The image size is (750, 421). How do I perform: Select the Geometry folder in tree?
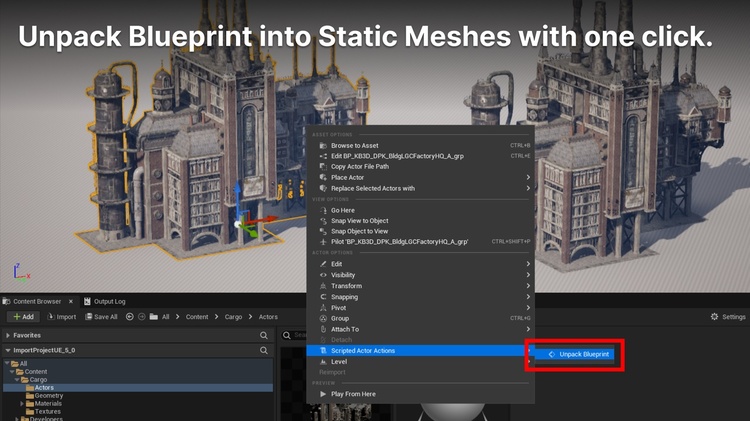pos(48,395)
